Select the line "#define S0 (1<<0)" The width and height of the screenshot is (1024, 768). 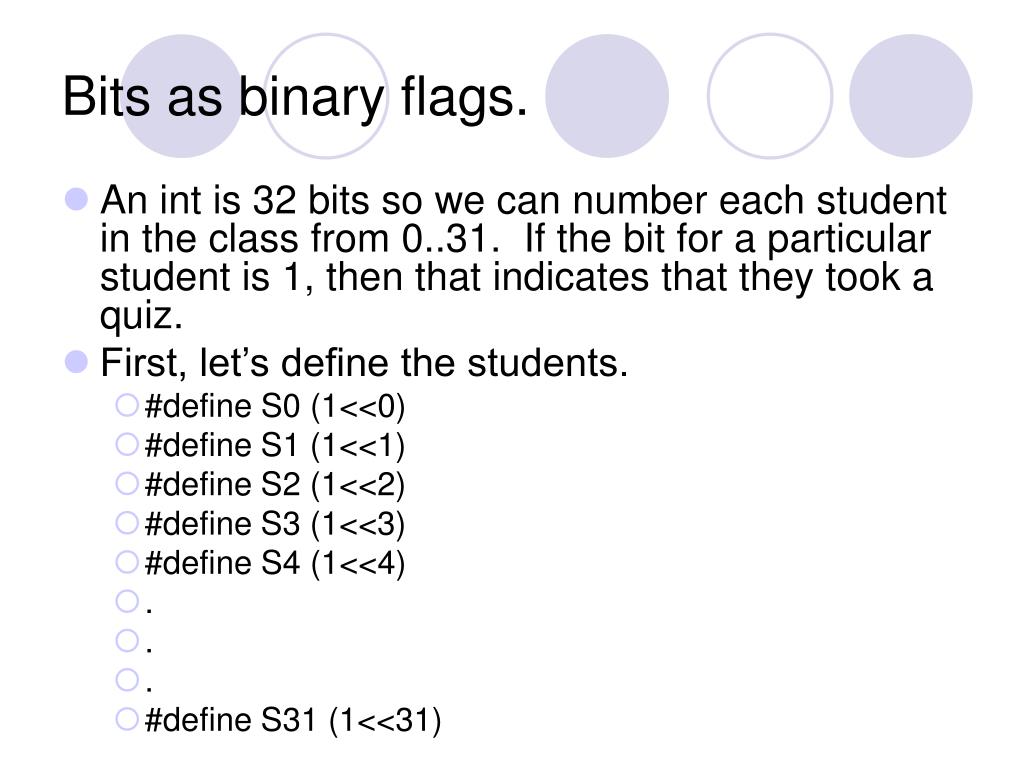click(x=275, y=406)
